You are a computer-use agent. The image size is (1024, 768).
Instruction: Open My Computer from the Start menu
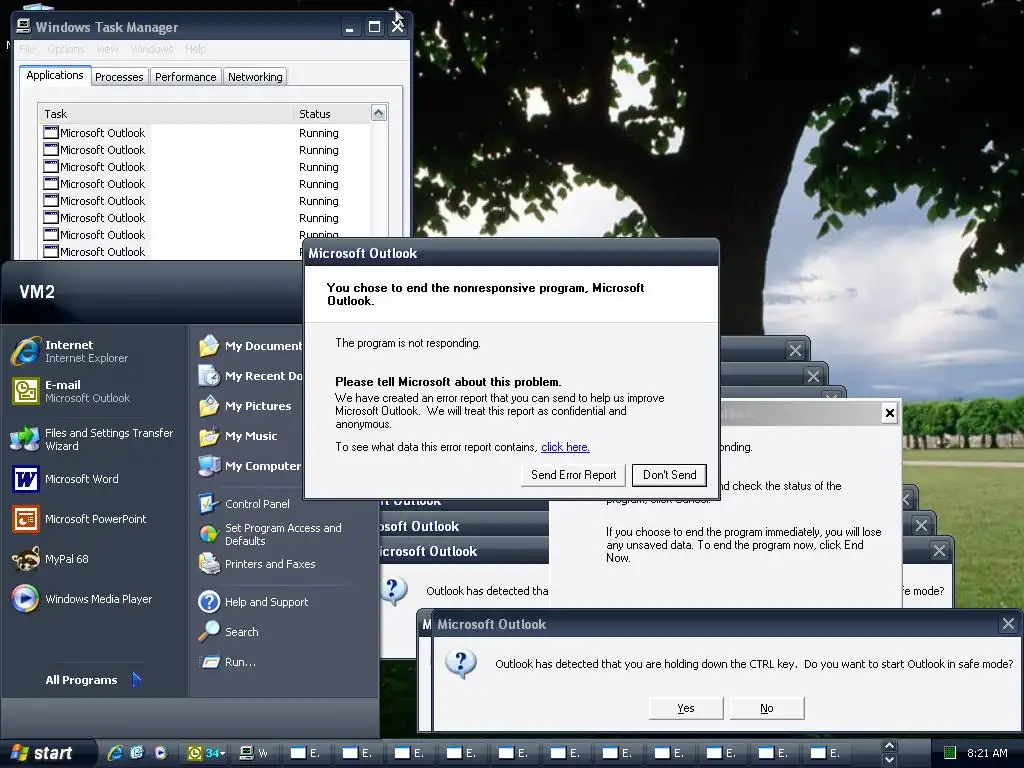tap(250, 466)
